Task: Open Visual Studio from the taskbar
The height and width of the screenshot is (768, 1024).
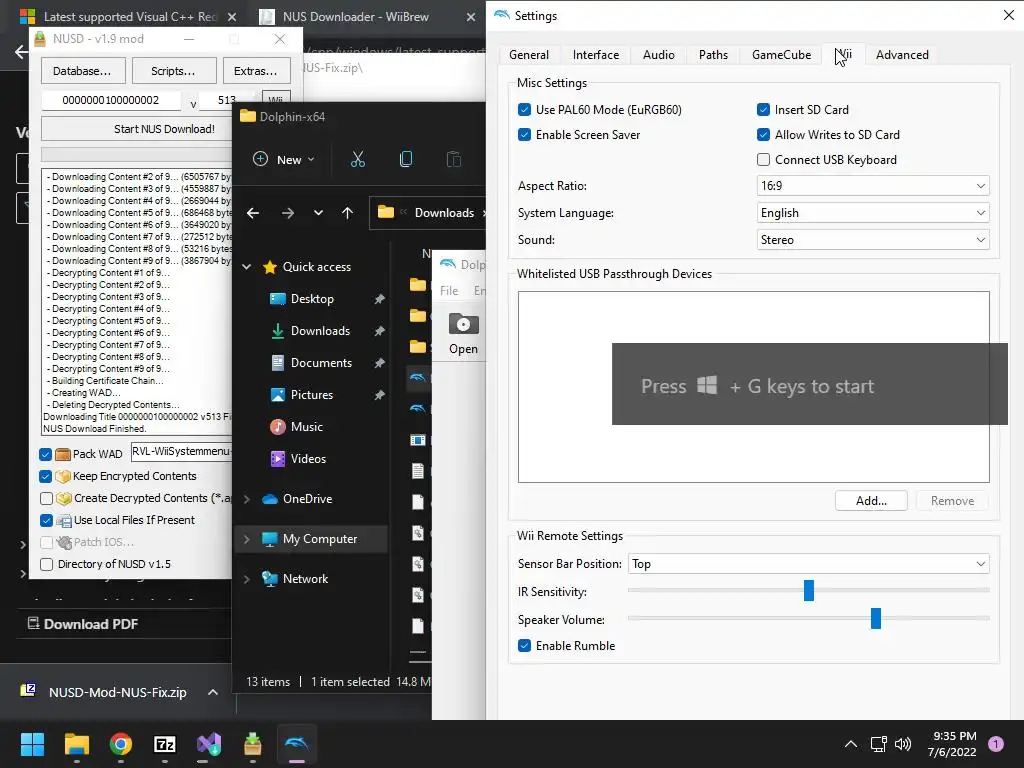Action: pyautogui.click(x=209, y=744)
